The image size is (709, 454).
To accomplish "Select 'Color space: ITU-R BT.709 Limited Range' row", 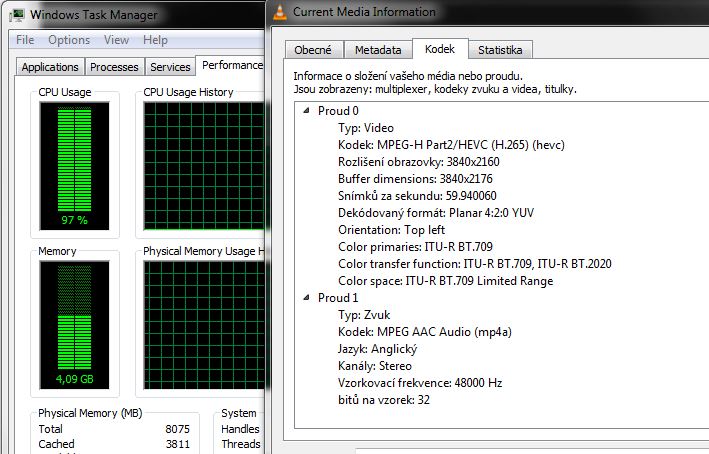I will (x=445, y=281).
